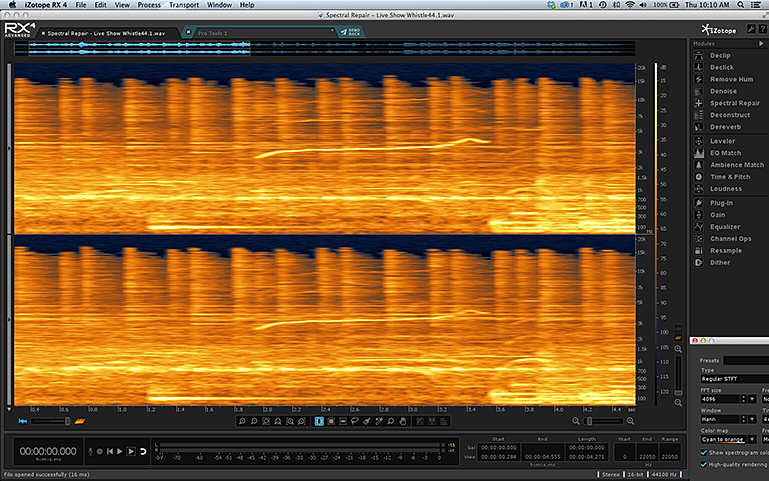Open the Presets dropdown field
The width and height of the screenshot is (769, 481).
pos(746,360)
